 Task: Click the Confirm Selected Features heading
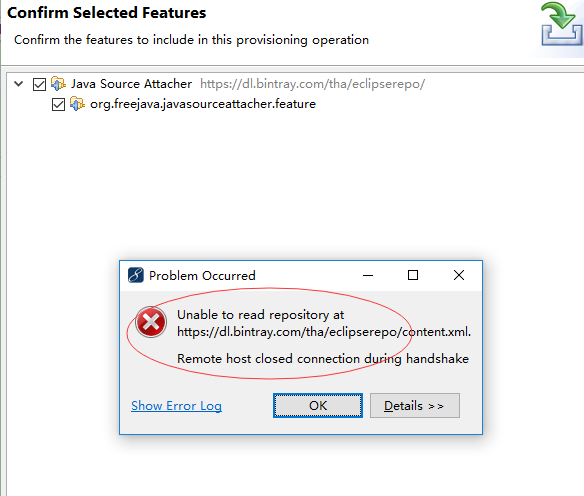(107, 13)
